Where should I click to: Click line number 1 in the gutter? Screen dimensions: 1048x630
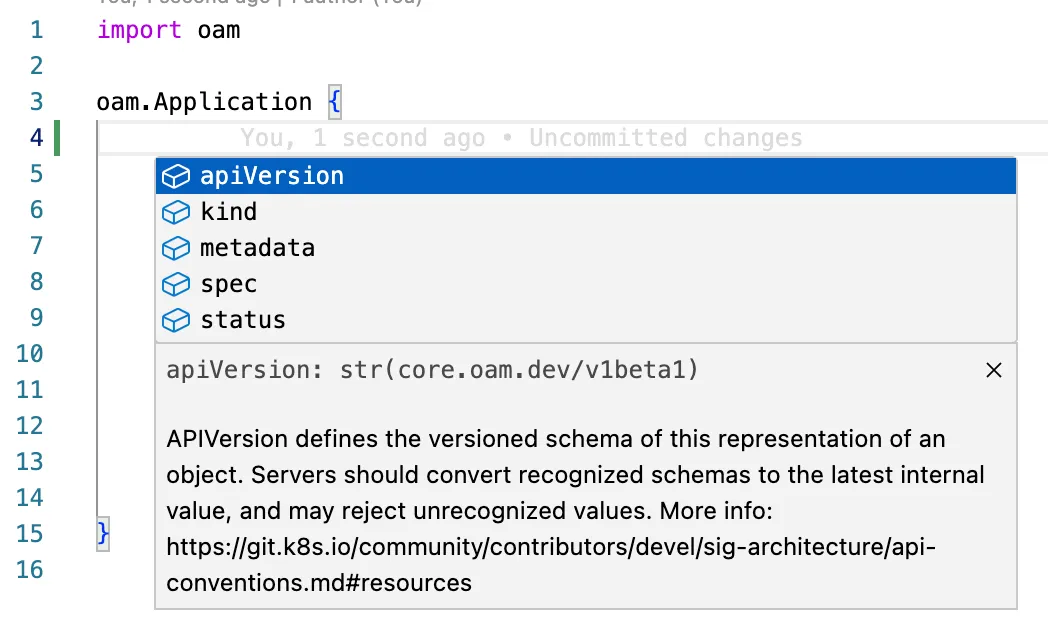coord(37,30)
